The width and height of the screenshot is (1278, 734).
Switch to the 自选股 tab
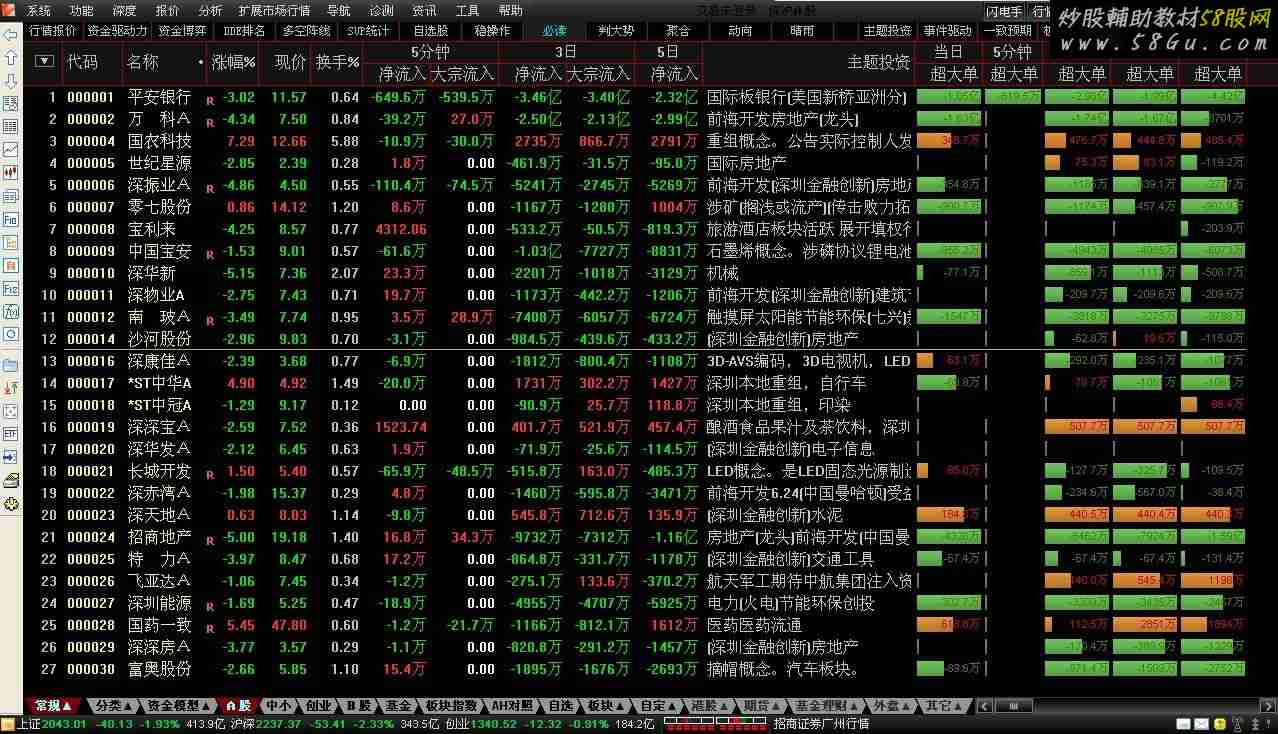(430, 31)
